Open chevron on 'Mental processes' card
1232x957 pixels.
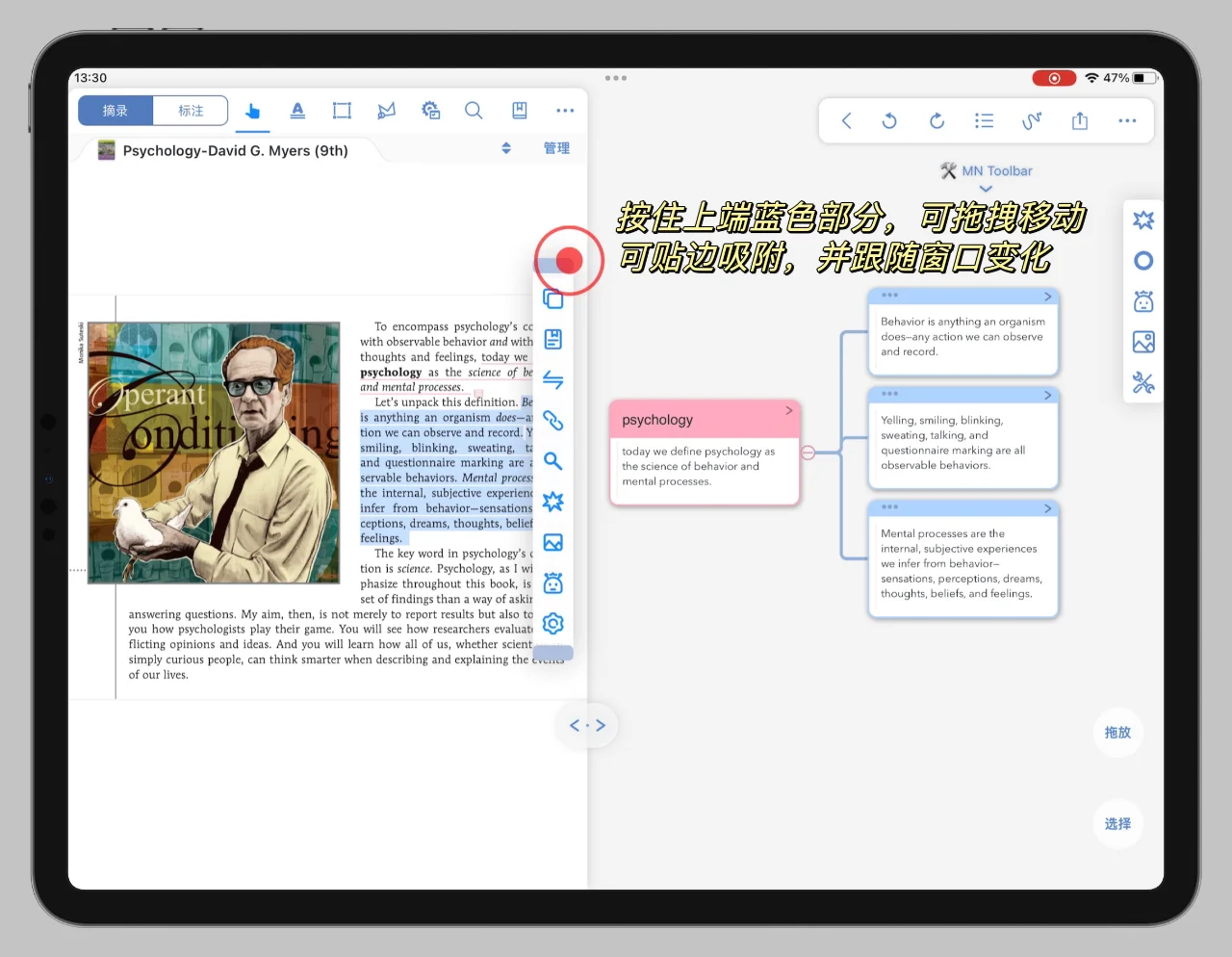pos(1048,508)
